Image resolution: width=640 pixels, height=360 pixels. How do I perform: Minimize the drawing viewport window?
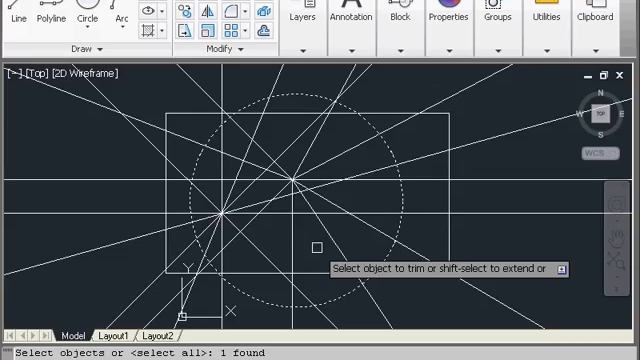tap(588, 76)
